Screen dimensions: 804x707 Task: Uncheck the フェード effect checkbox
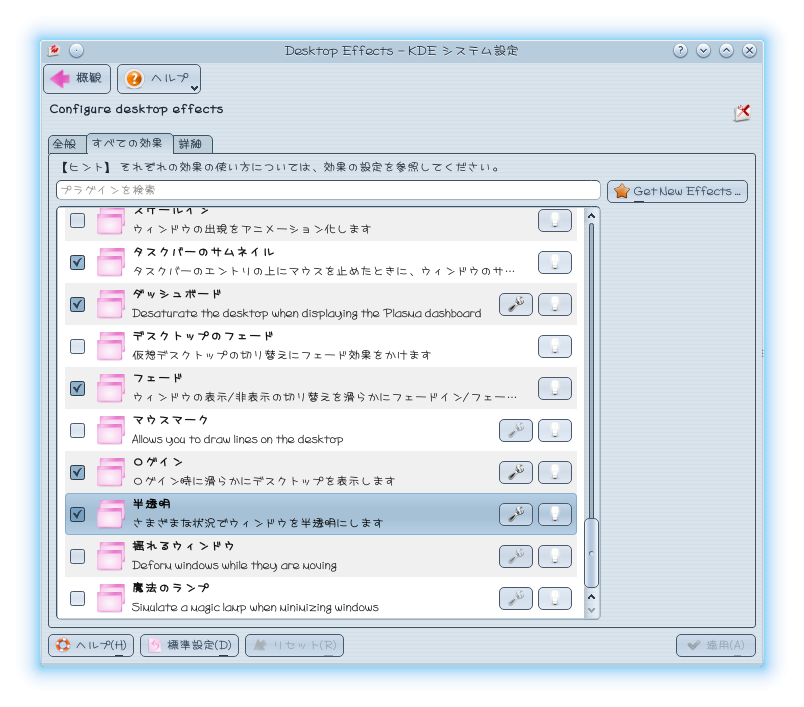coord(77,389)
